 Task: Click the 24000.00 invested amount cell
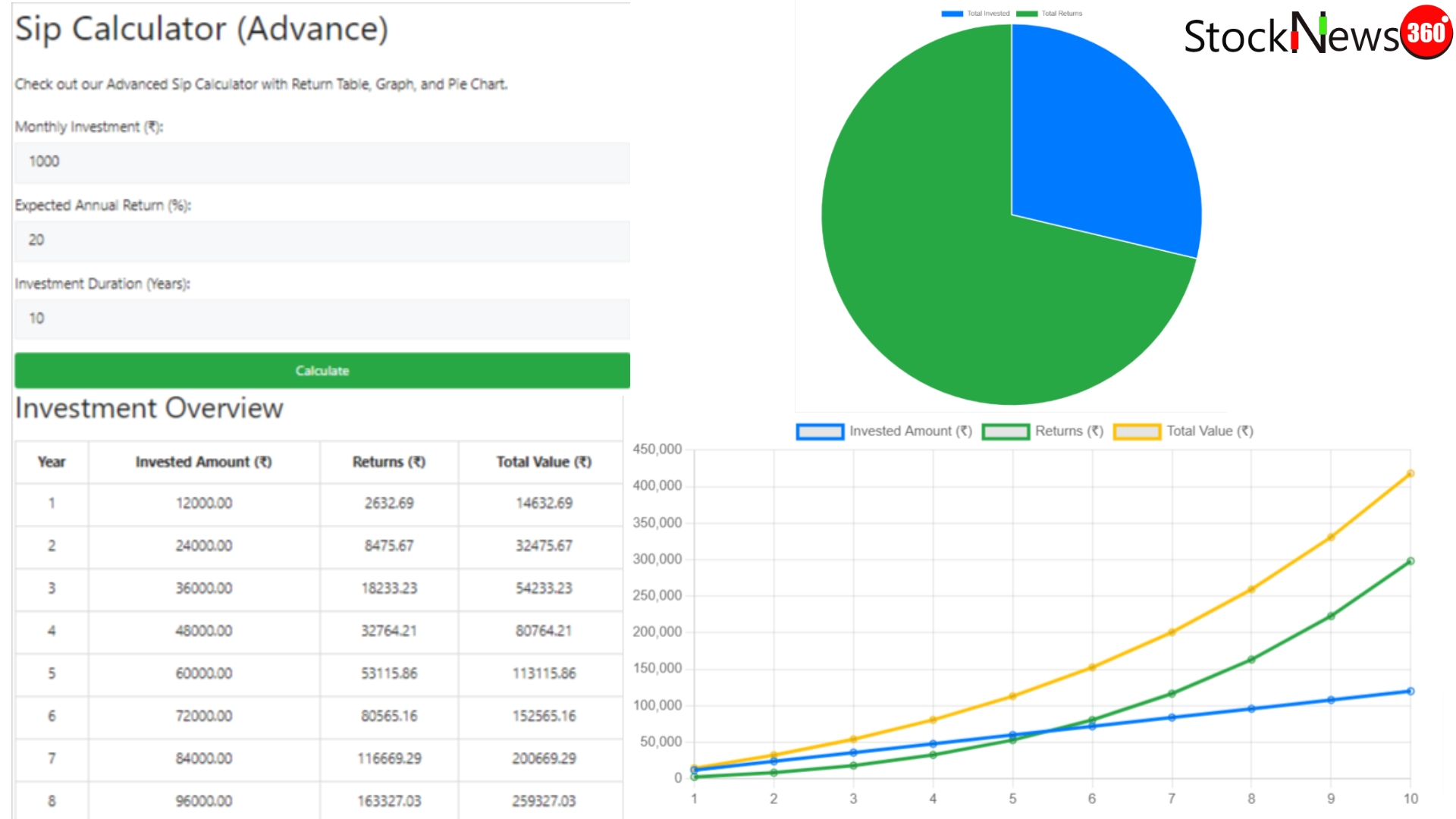(x=204, y=546)
